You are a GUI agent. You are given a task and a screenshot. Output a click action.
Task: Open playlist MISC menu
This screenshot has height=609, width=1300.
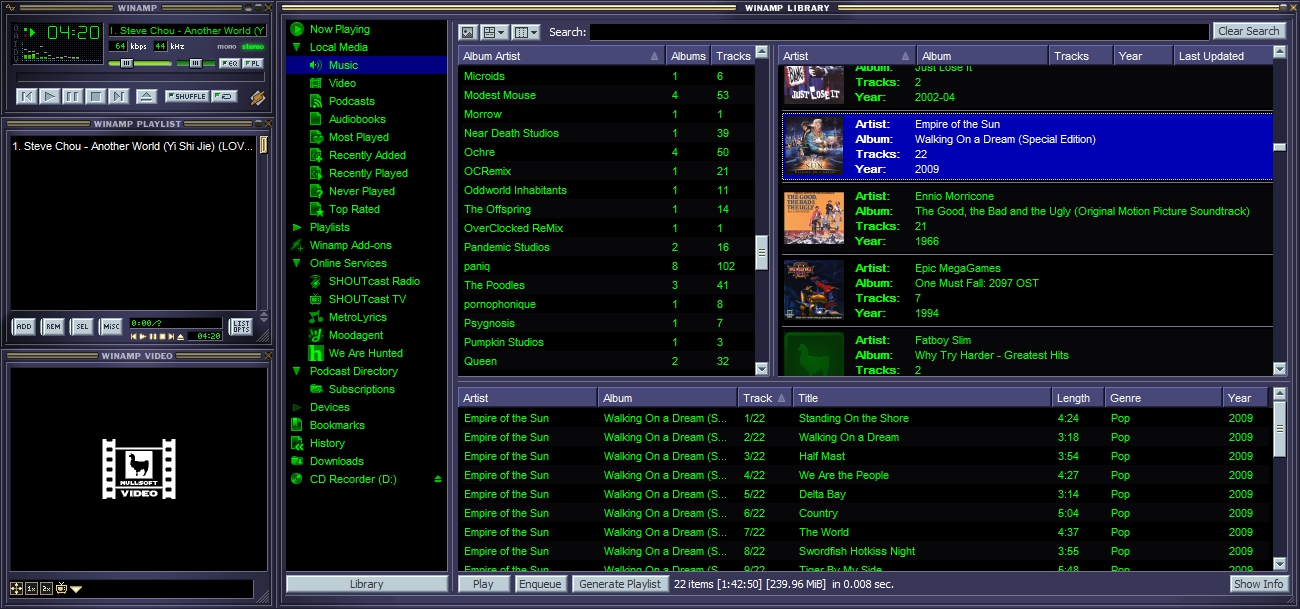(x=111, y=327)
